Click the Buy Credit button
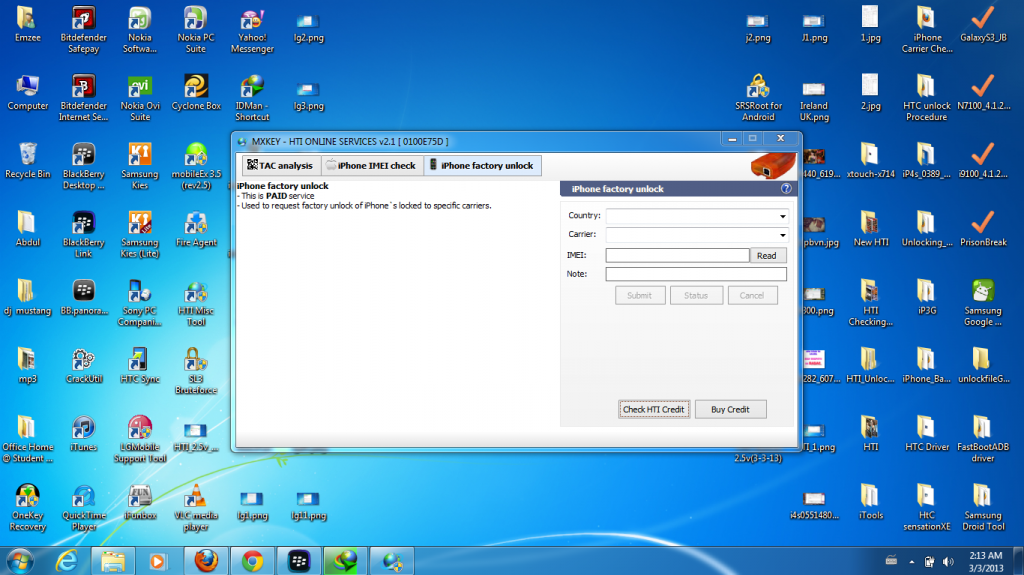Image resolution: width=1024 pixels, height=575 pixels. point(730,410)
